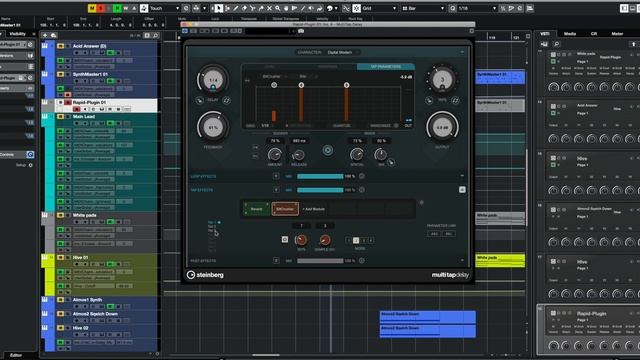The width and height of the screenshot is (640, 360).
Task: Mute the Atmos2 Squelch Down track
Action: coord(60,314)
